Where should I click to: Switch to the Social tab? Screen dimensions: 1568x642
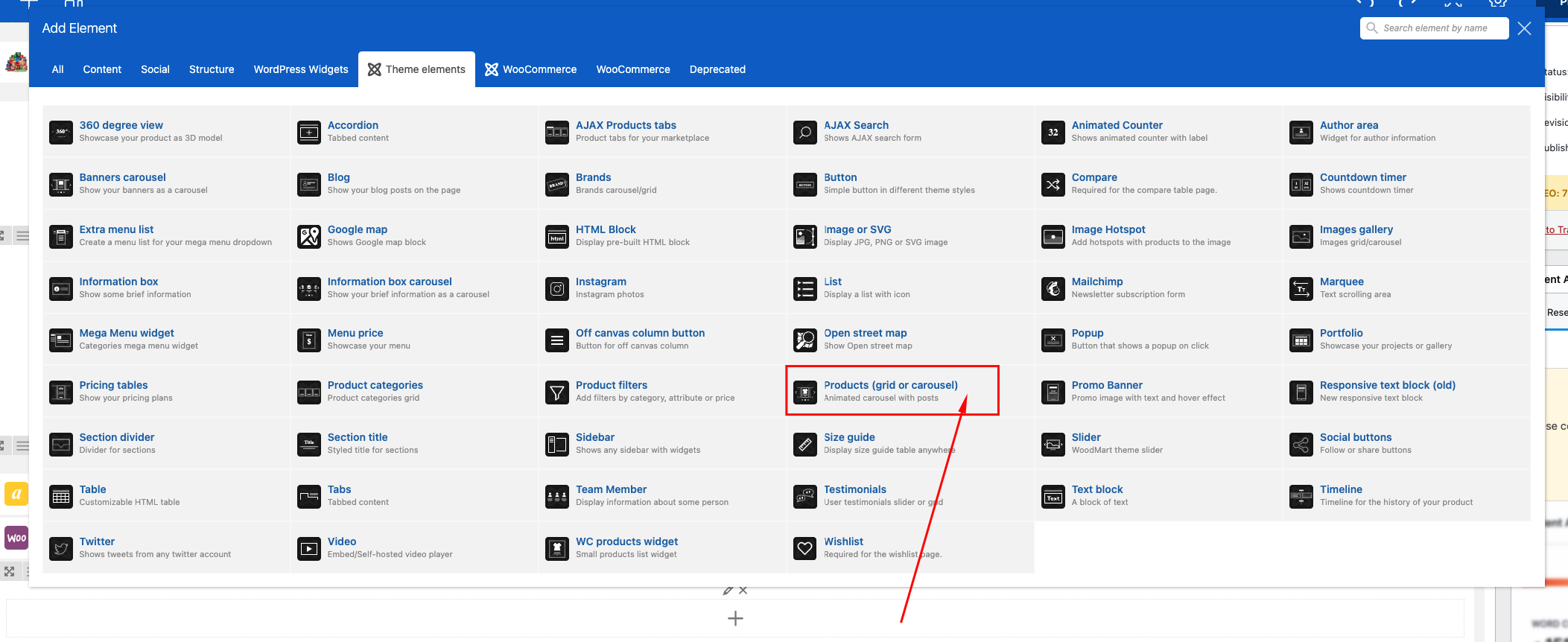pyautogui.click(x=155, y=69)
